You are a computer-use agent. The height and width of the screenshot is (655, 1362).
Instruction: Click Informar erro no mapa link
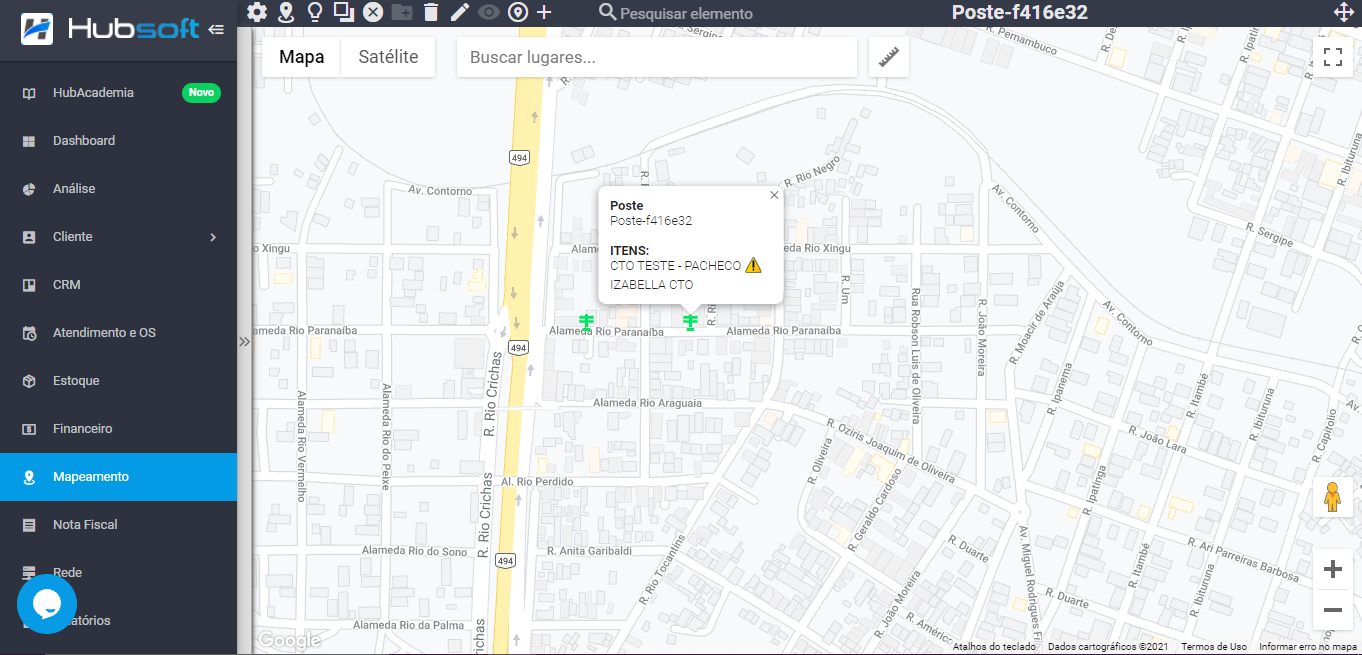[1308, 647]
